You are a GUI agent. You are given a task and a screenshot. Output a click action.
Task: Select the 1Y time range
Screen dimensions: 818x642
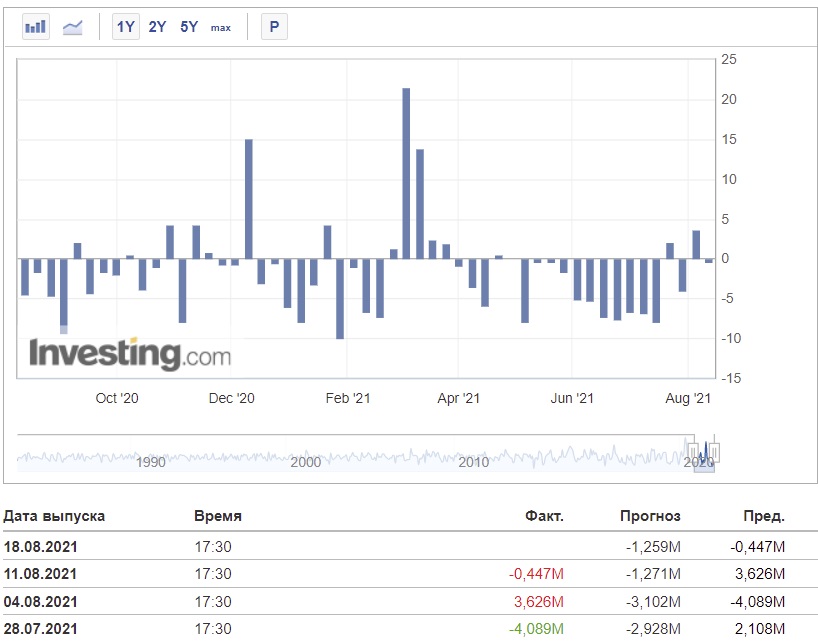pyautogui.click(x=126, y=27)
